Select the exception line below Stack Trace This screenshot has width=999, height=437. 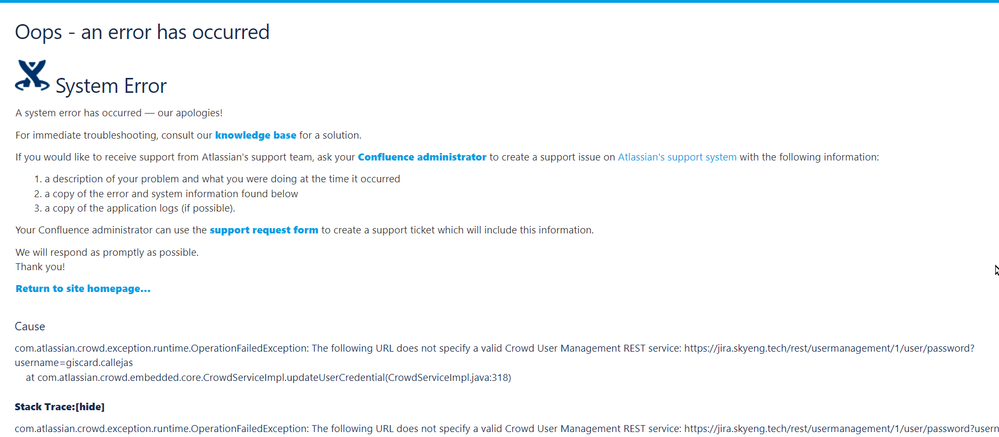(507, 429)
